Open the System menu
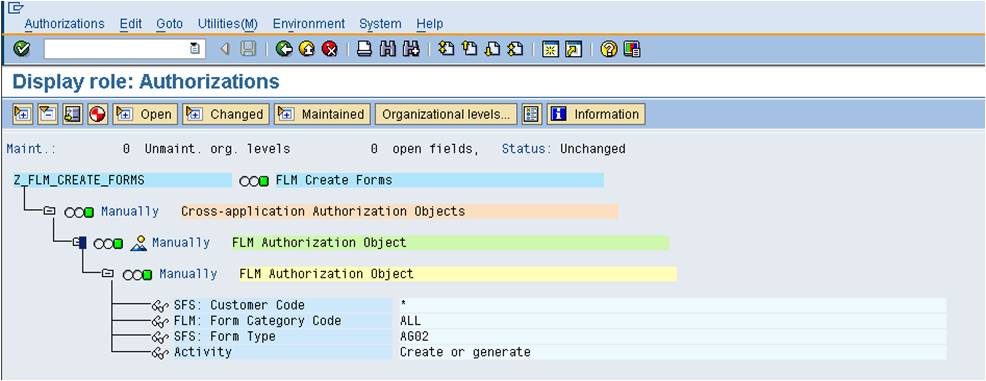Screen dimensions: 986x381 (x=380, y=24)
